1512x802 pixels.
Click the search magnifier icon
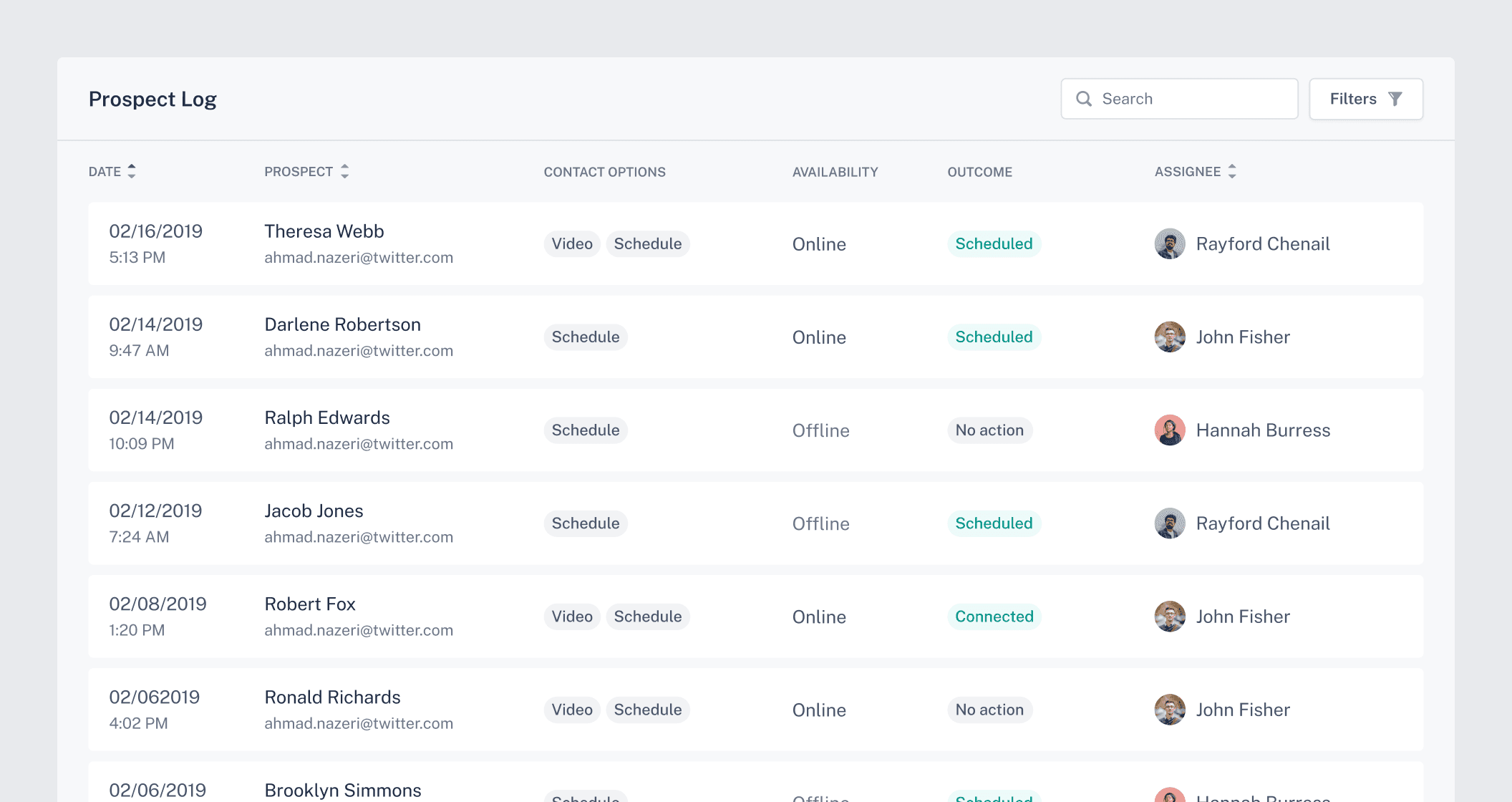coord(1084,99)
